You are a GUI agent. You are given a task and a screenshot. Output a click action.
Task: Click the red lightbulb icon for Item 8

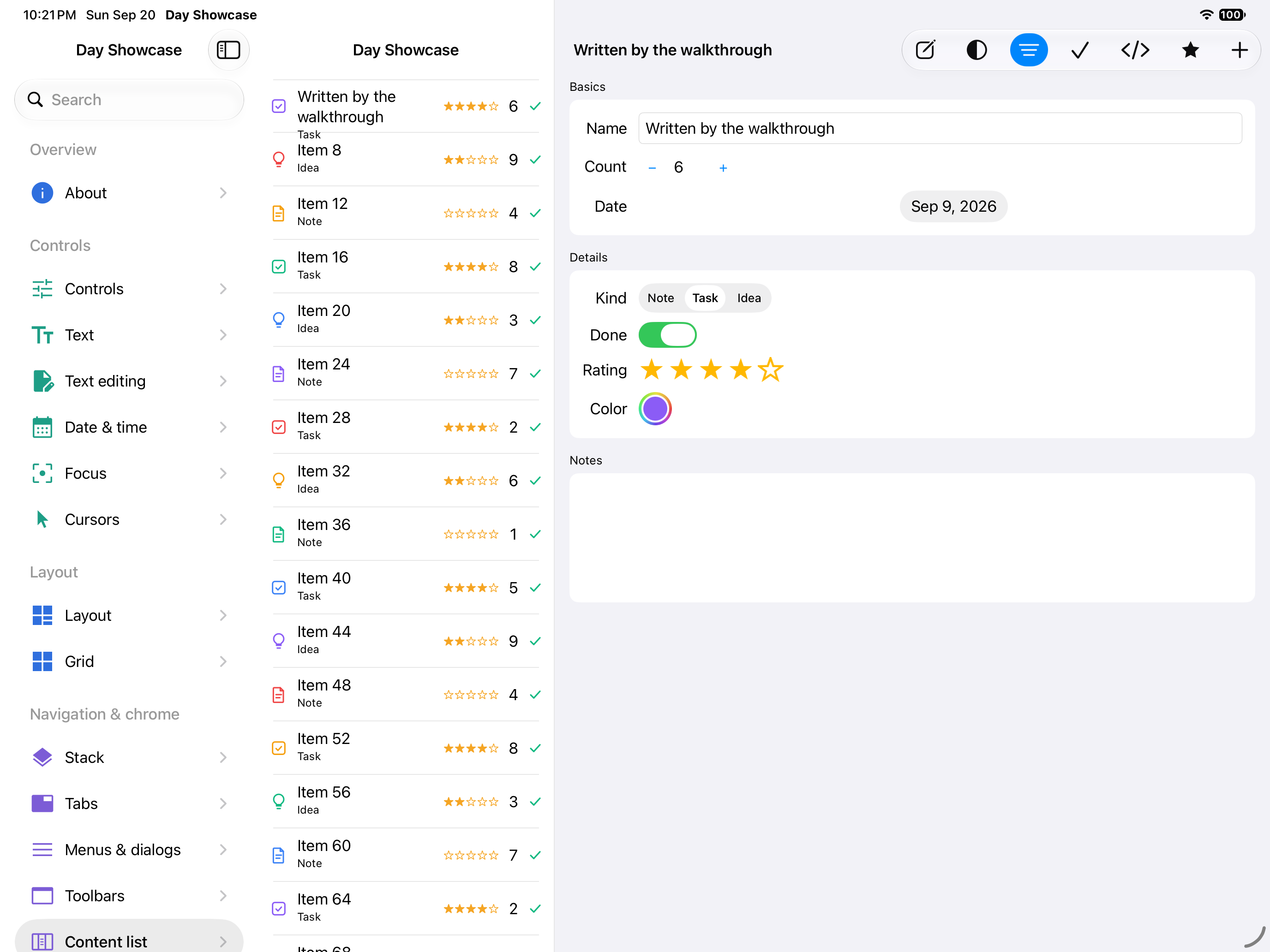pyautogui.click(x=278, y=160)
